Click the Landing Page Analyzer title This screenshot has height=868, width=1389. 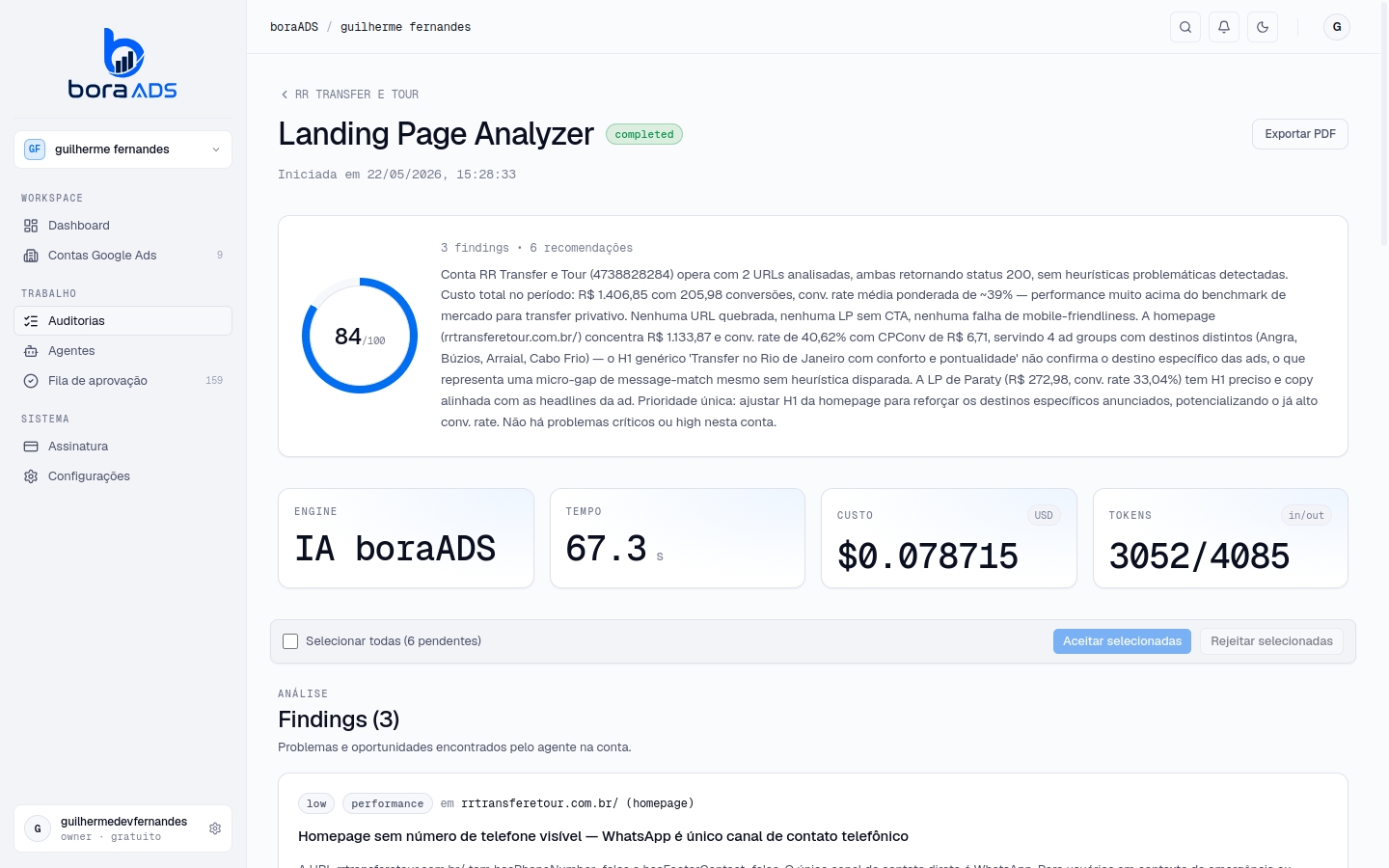tap(436, 134)
